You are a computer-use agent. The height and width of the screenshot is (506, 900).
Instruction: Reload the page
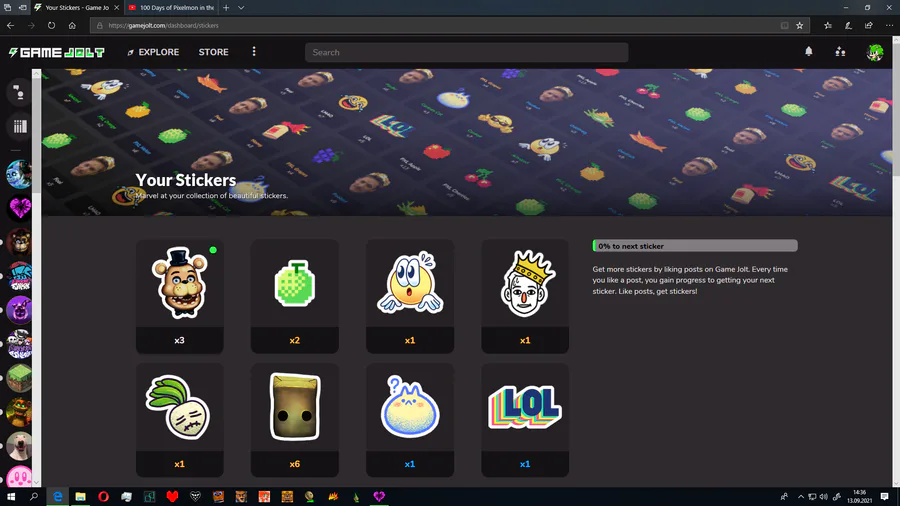pyautogui.click(x=52, y=25)
